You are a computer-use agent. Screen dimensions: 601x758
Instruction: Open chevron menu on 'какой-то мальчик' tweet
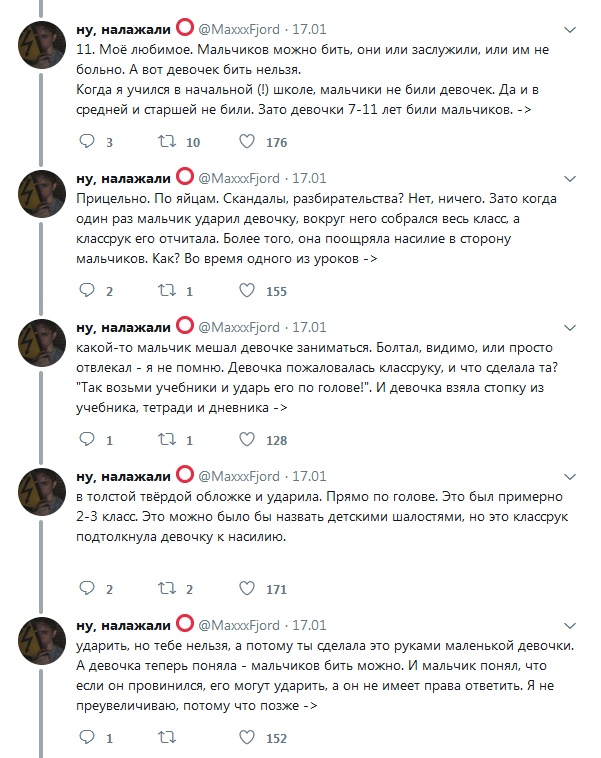click(x=570, y=328)
